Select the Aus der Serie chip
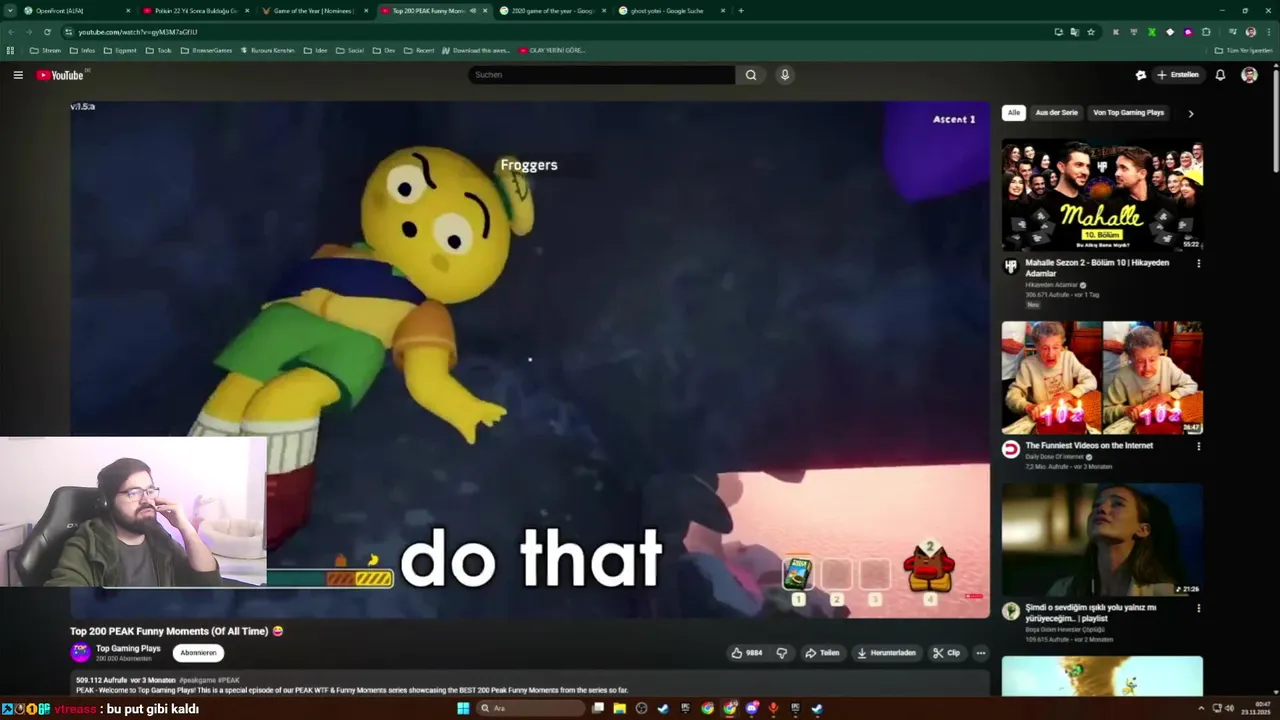Viewport: 1280px width, 720px height. click(x=1056, y=113)
